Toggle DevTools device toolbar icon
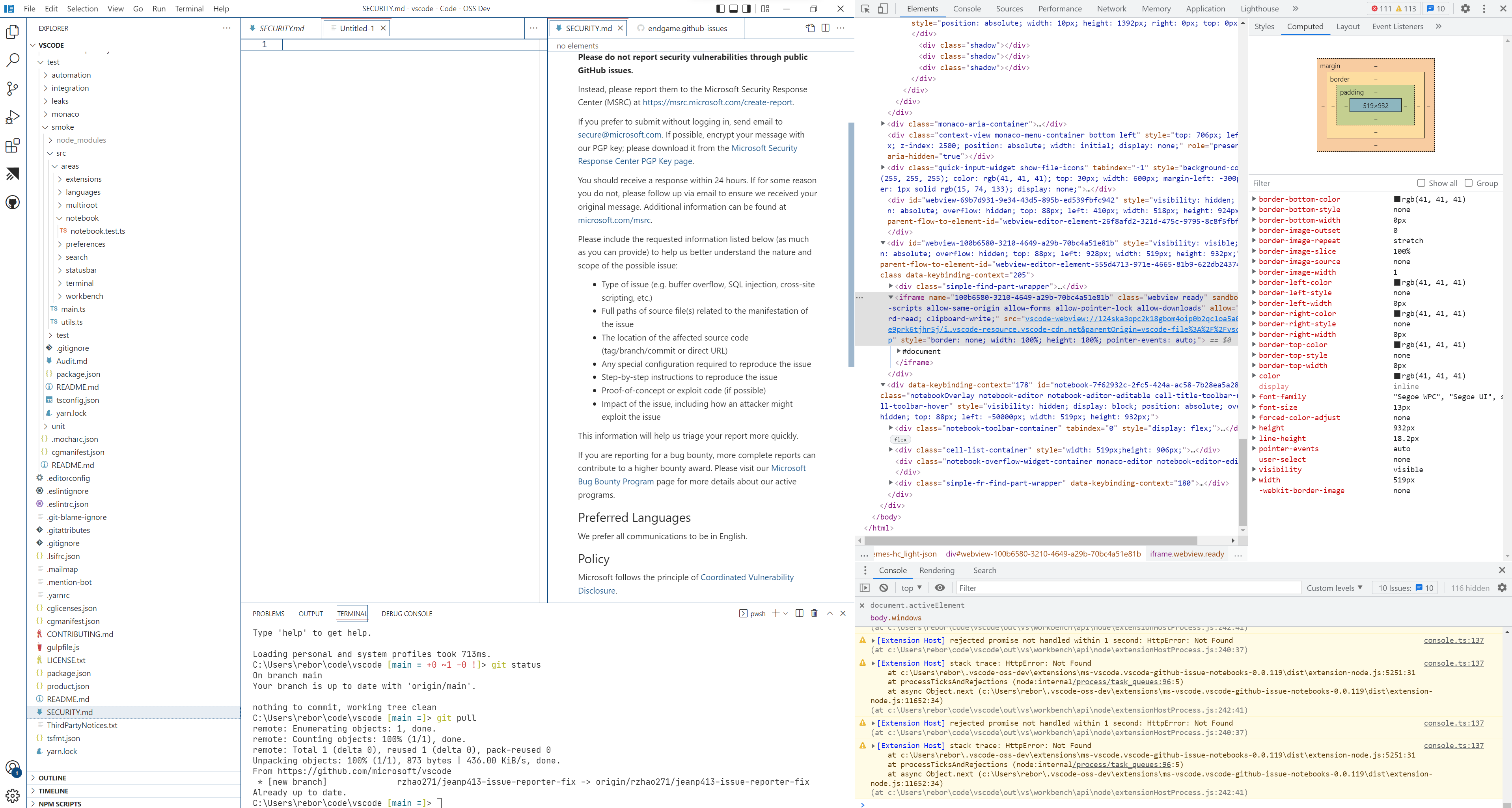This screenshot has width=1512, height=808. click(x=882, y=9)
